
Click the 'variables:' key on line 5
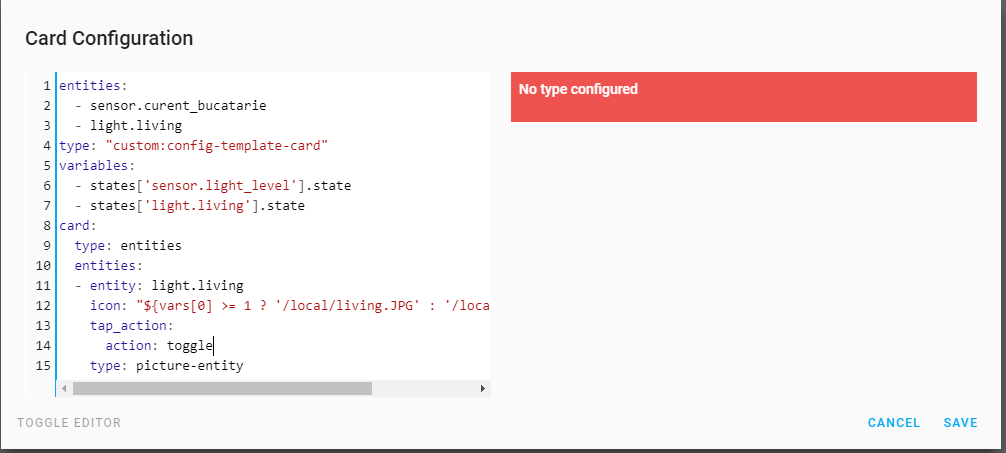click(97, 166)
